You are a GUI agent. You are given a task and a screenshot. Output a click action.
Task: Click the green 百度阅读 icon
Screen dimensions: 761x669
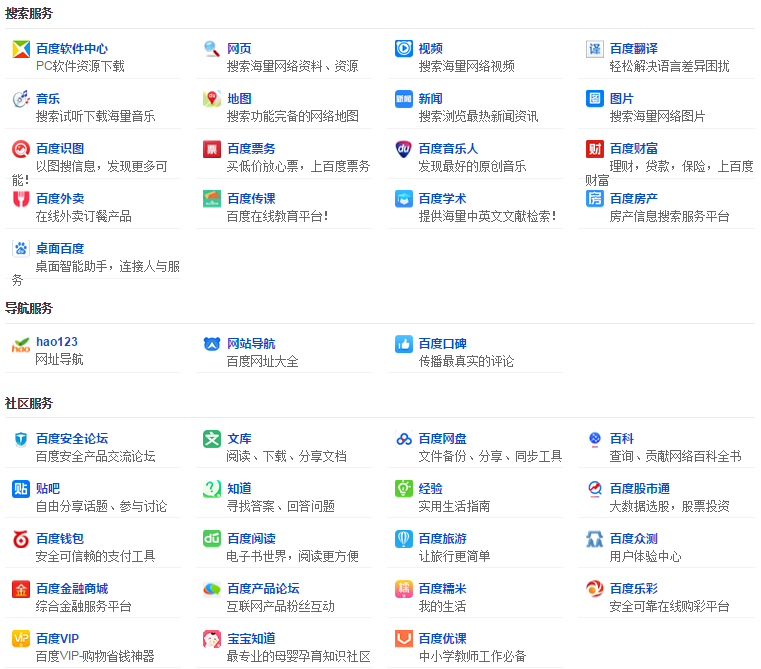[212, 539]
